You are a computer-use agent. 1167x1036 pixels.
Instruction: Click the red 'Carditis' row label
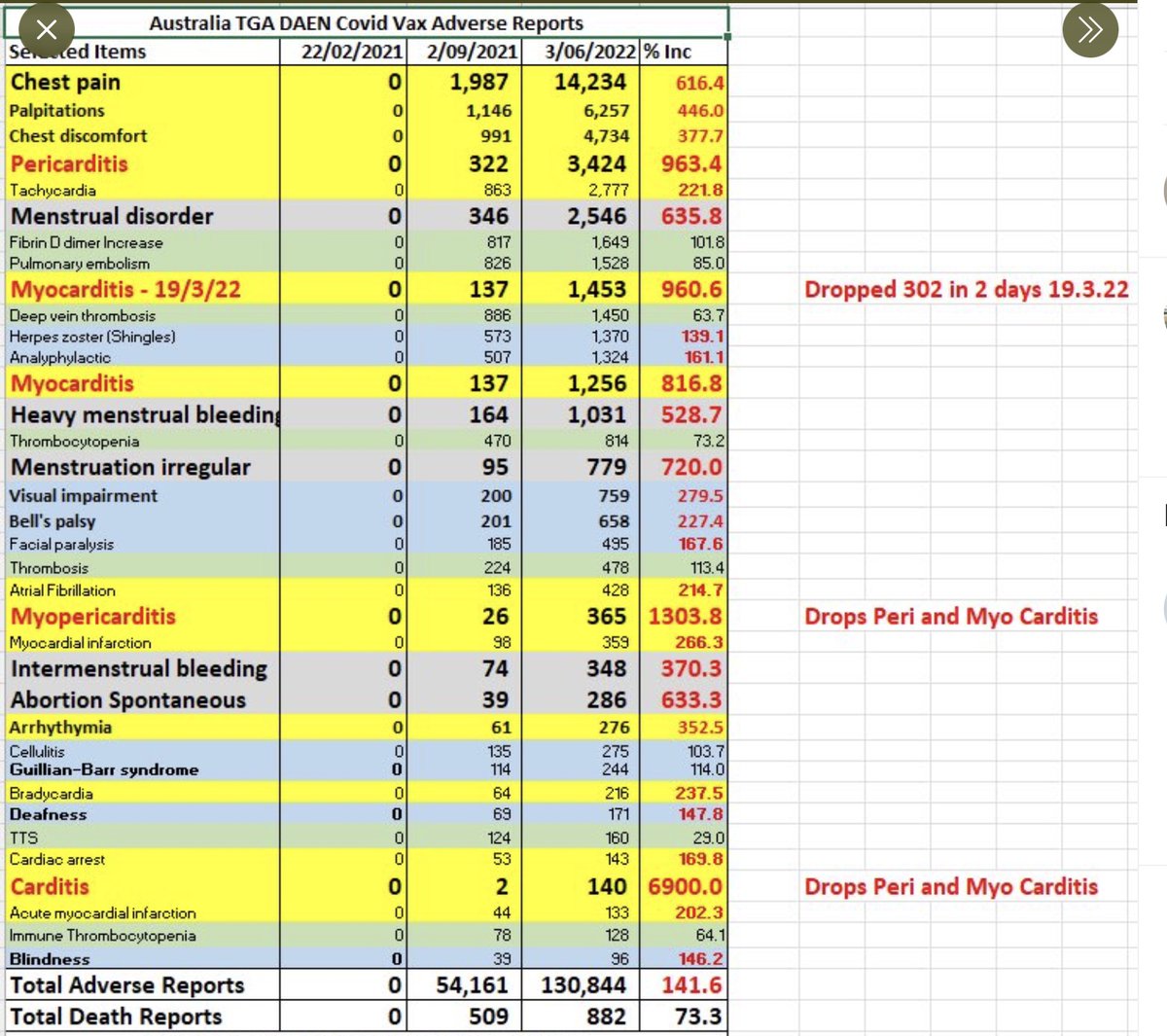click(50, 887)
